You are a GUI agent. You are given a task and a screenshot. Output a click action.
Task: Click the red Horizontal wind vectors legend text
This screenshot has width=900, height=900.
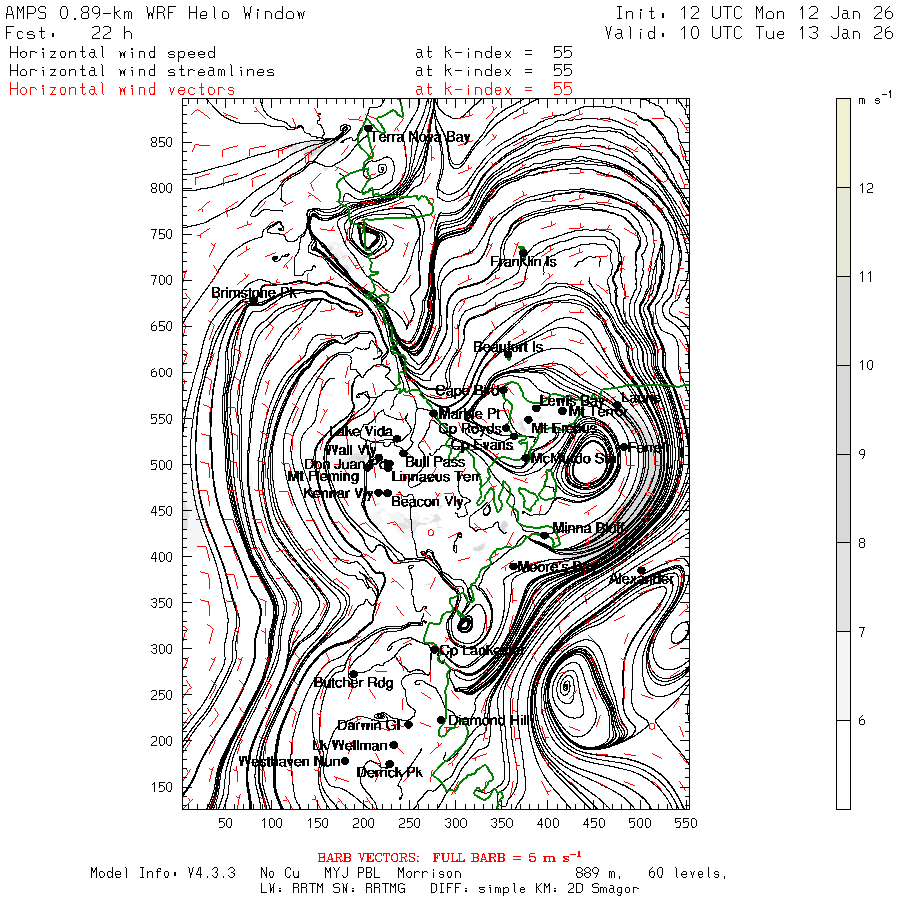(122, 89)
